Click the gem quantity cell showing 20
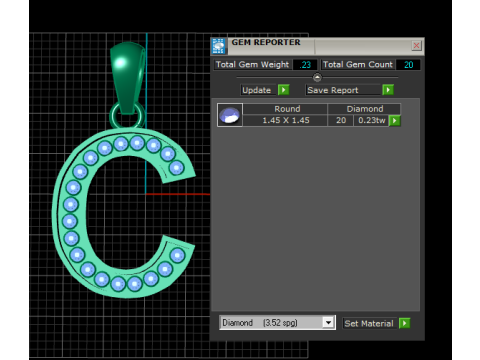 341,120
